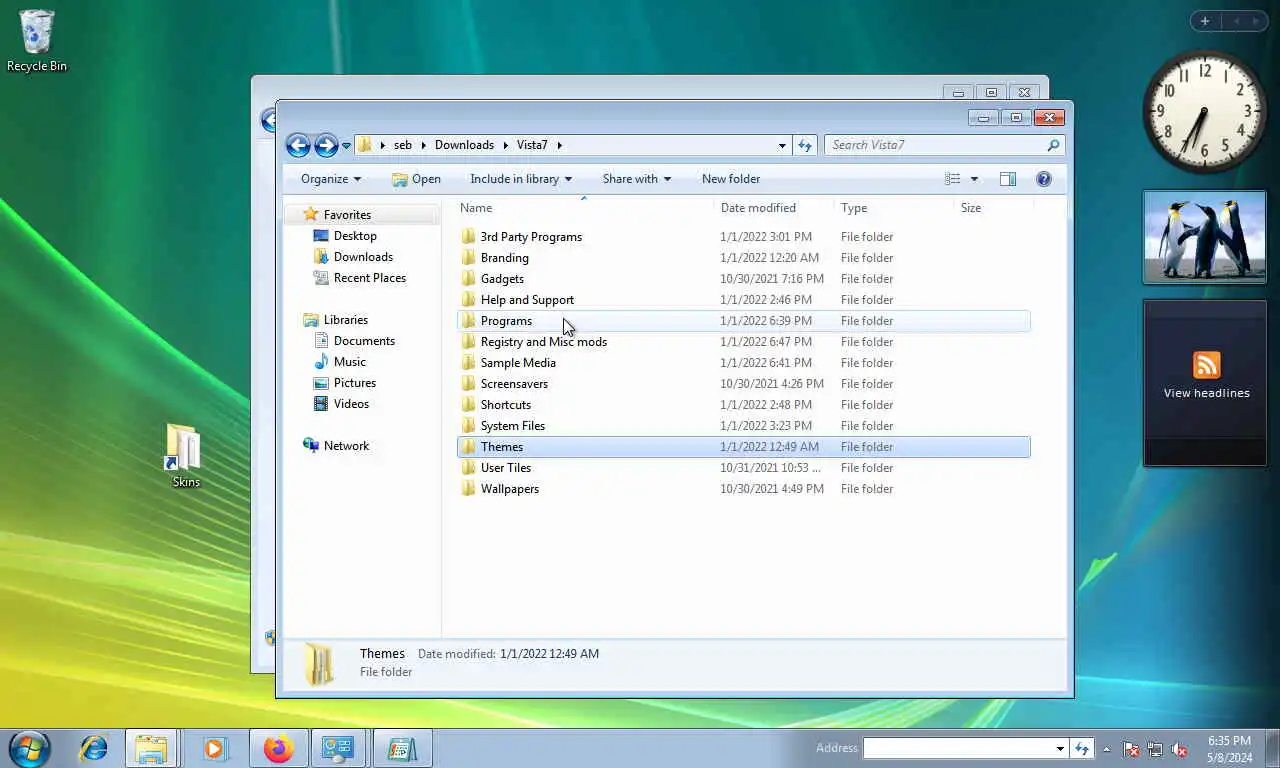Viewport: 1280px width, 768px height.
Task: Open Desktop in the navigation pane
Action: click(x=355, y=236)
